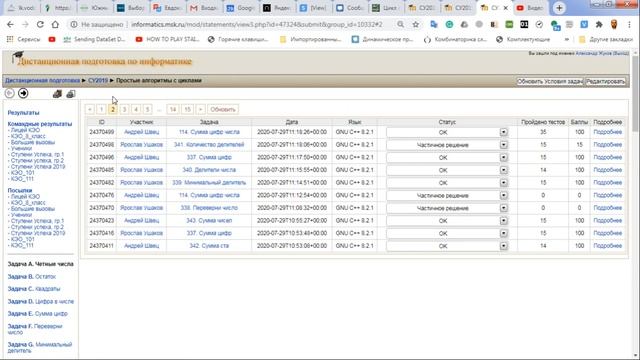This screenshot has width=640, height=360.
Task: Click 'Большие вызовы' under Посылки
Action: click(x=33, y=209)
